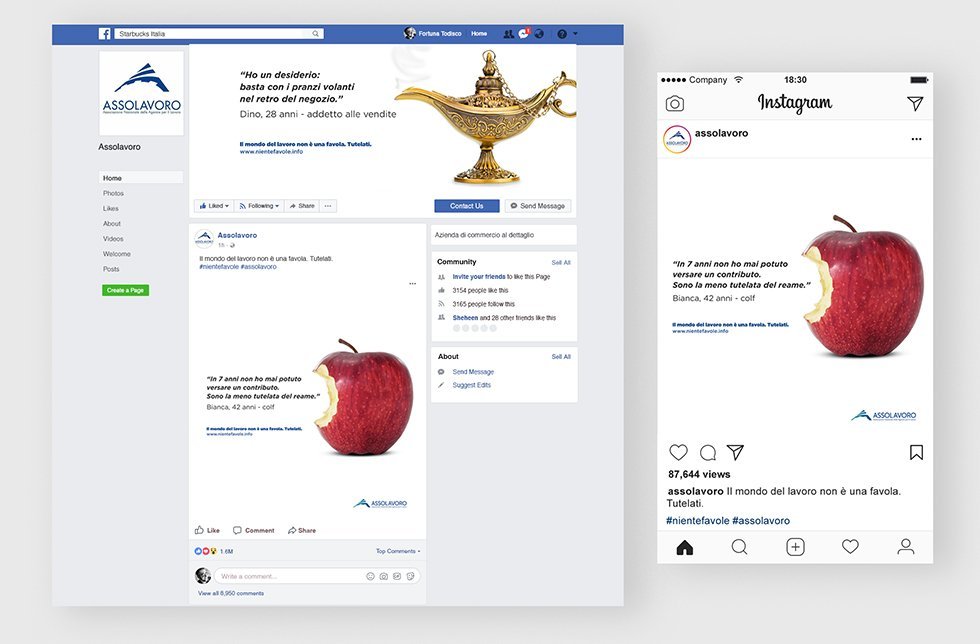This screenshot has width=980, height=644.
Task: Click the Create a Page button
Action: (x=126, y=290)
